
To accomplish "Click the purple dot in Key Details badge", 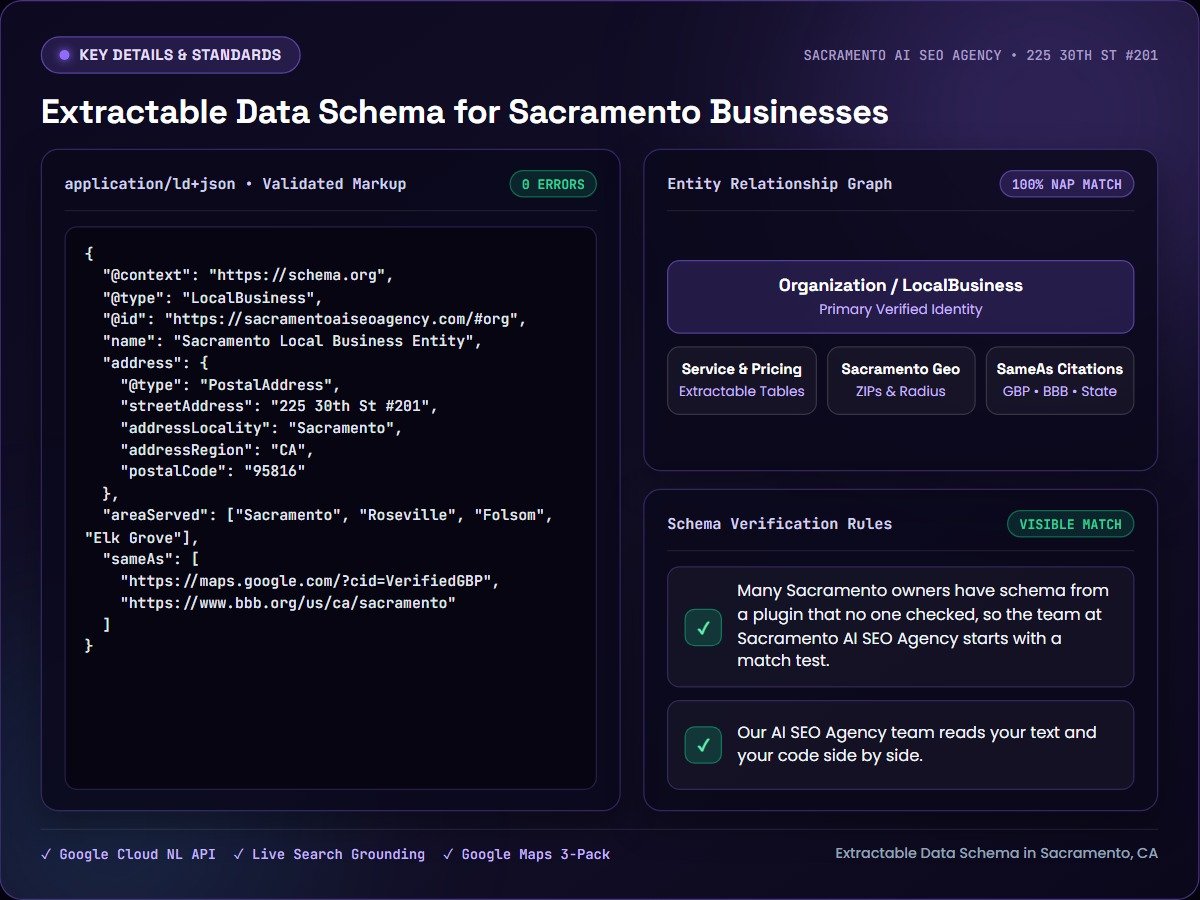I will pyautogui.click(x=65, y=55).
